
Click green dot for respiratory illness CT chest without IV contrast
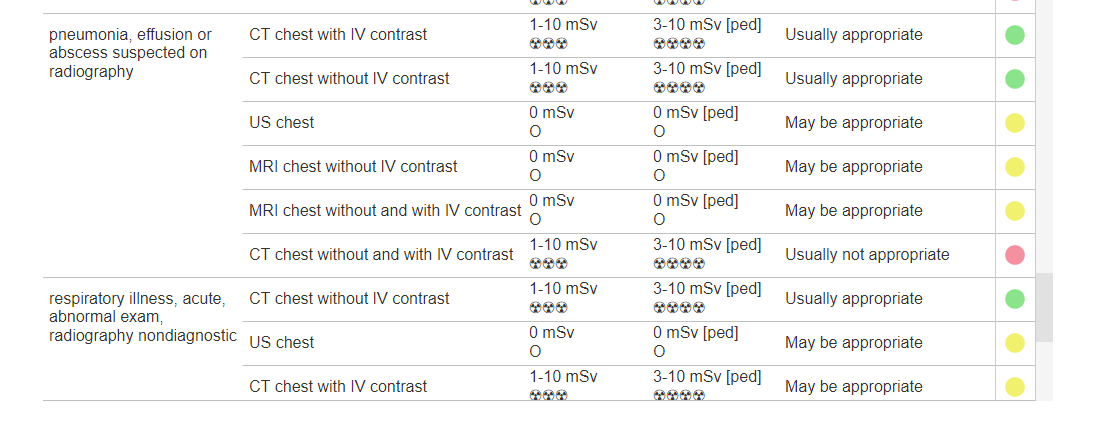(1015, 298)
